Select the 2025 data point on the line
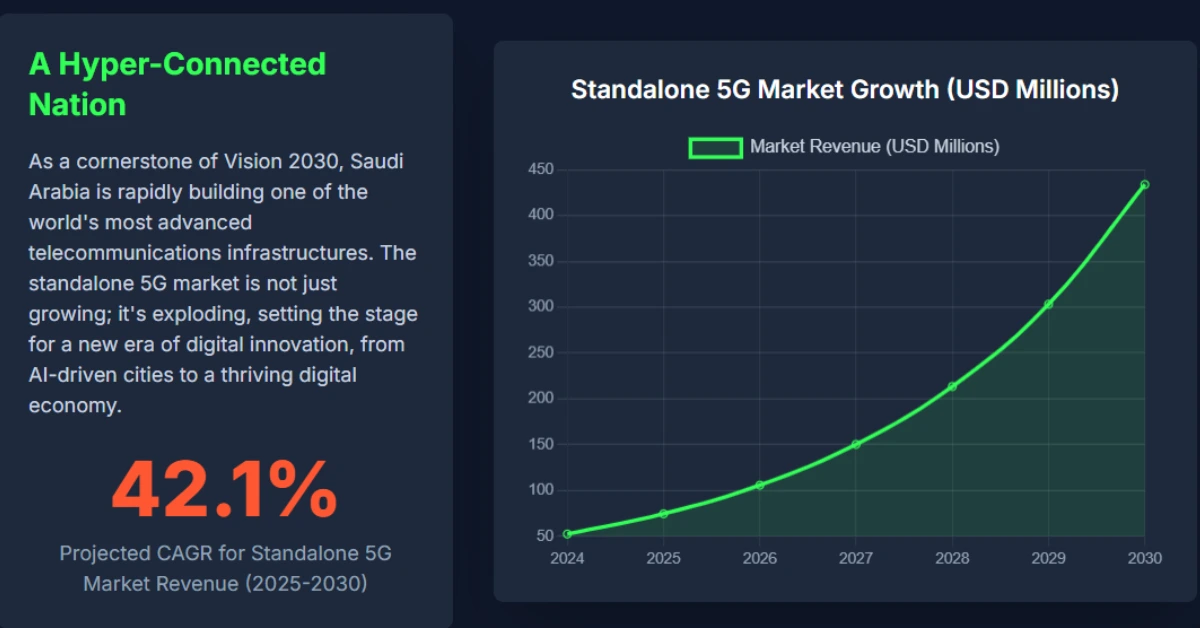Image resolution: width=1200 pixels, height=628 pixels. click(663, 514)
